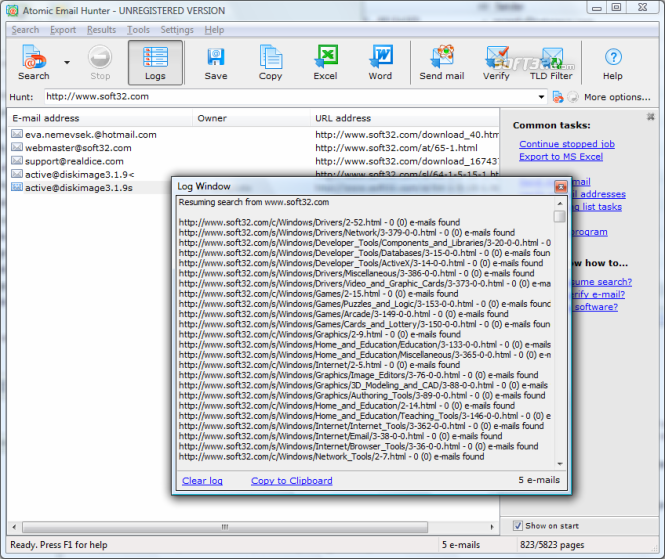Open the Results menu

point(101,30)
